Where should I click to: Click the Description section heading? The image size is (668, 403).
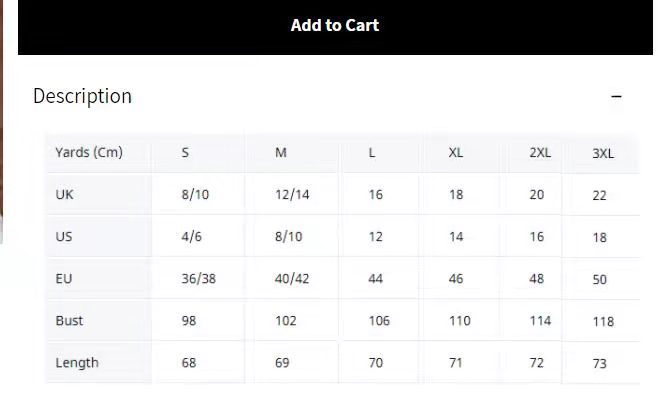click(x=82, y=96)
